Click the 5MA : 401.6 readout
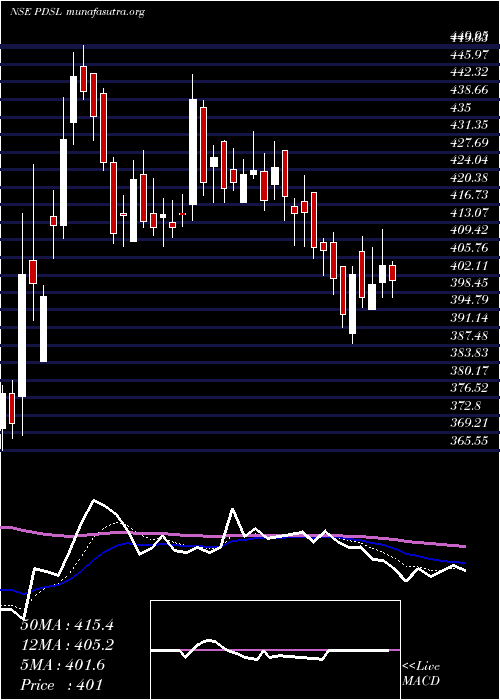 click(x=63, y=665)
